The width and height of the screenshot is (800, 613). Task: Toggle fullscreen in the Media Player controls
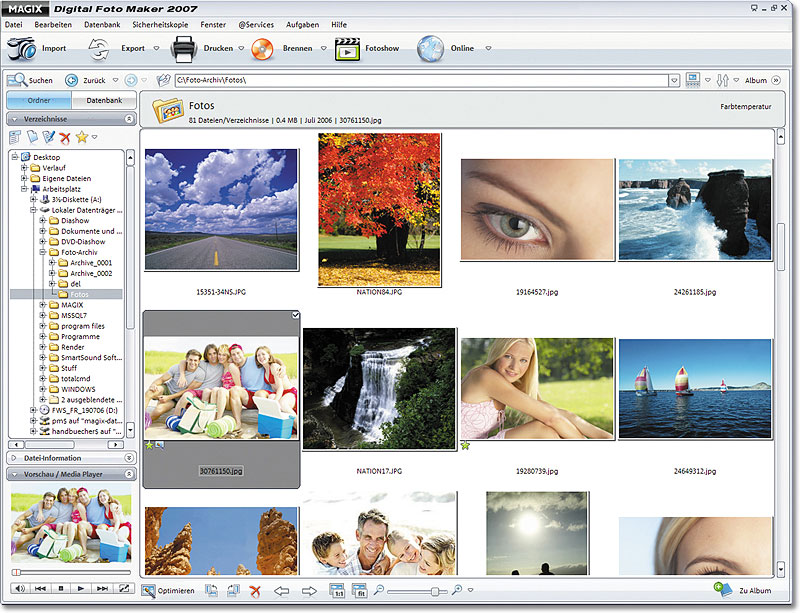click(x=124, y=588)
